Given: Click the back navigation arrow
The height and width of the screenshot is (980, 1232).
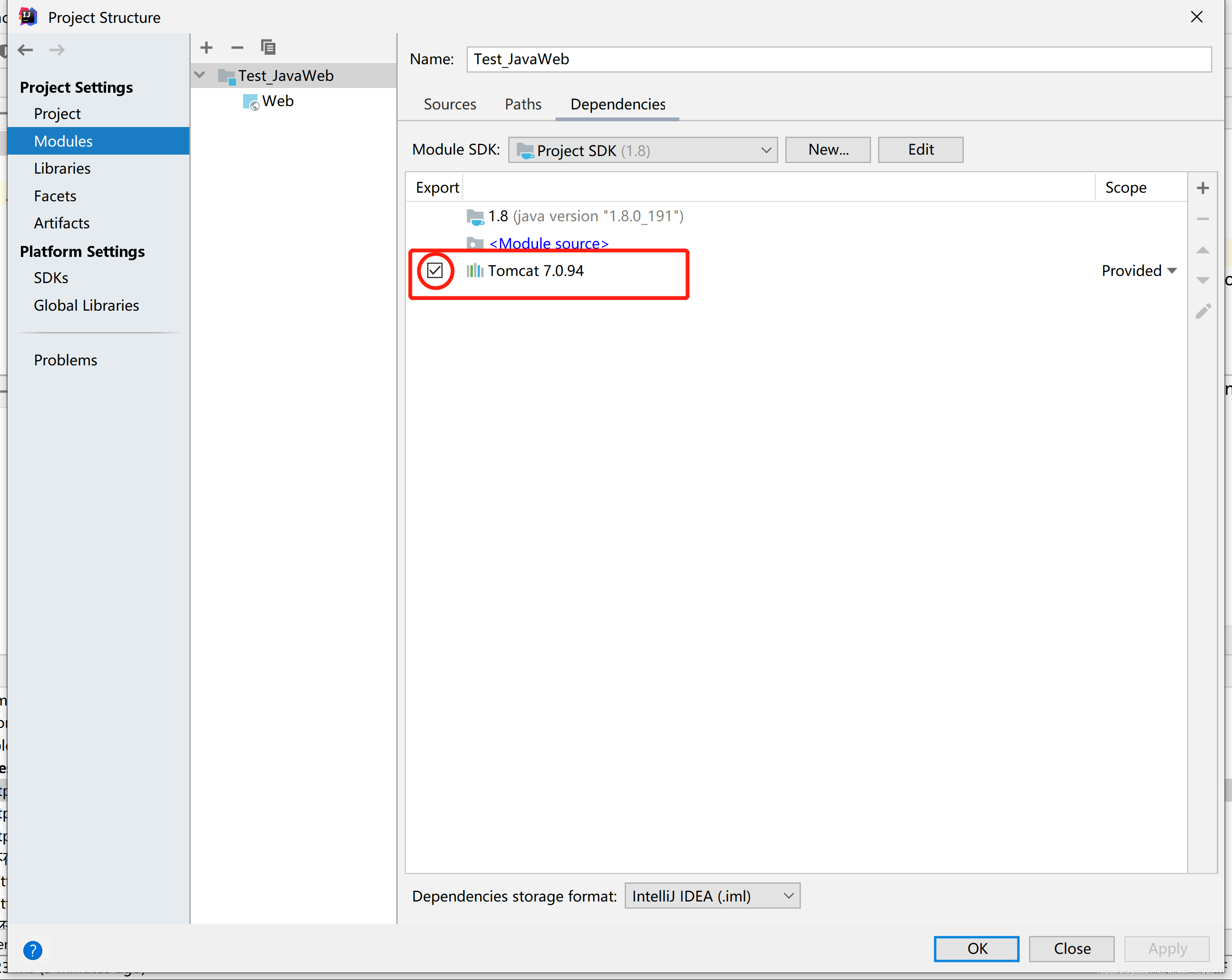Looking at the screenshot, I should pyautogui.click(x=25, y=50).
